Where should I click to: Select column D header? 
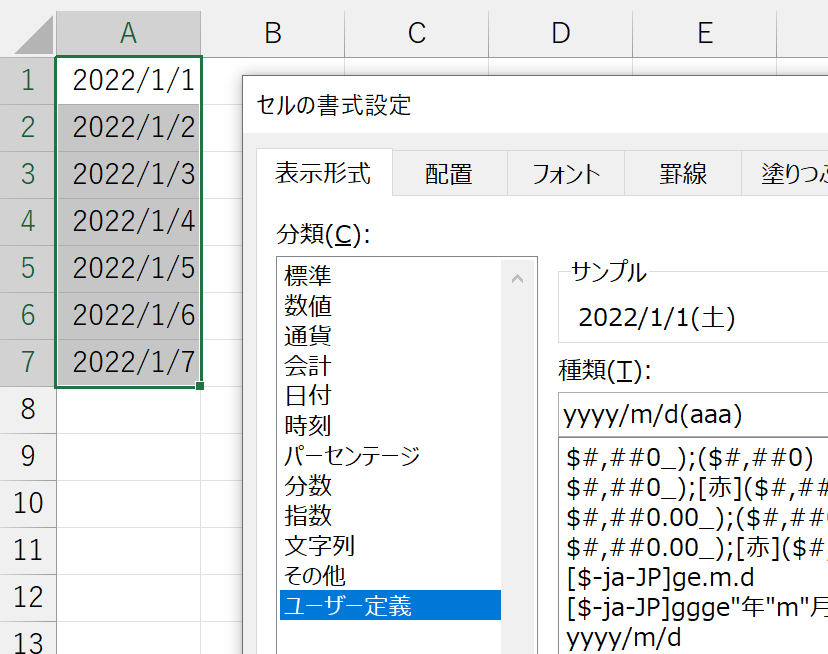(x=561, y=33)
